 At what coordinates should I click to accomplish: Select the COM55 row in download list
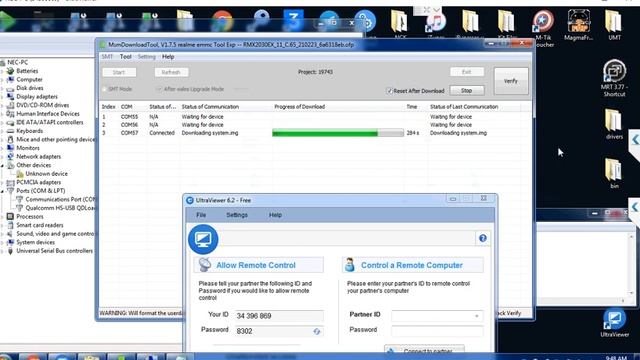pyautogui.click(x=315, y=117)
